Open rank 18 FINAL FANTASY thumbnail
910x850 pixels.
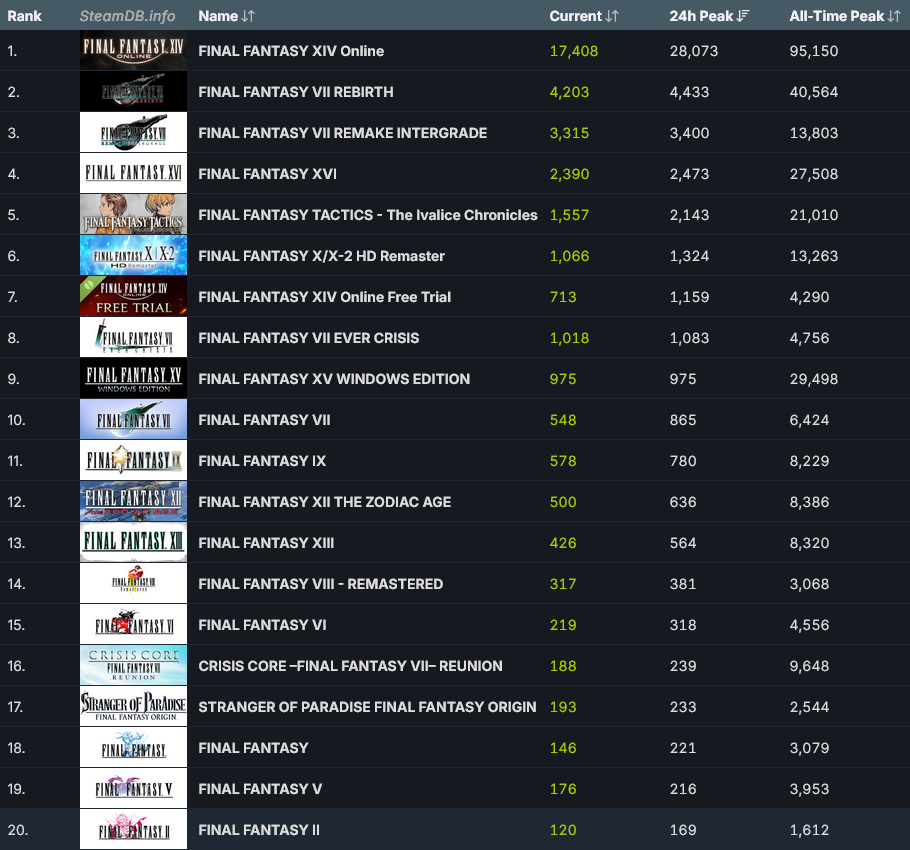point(133,748)
